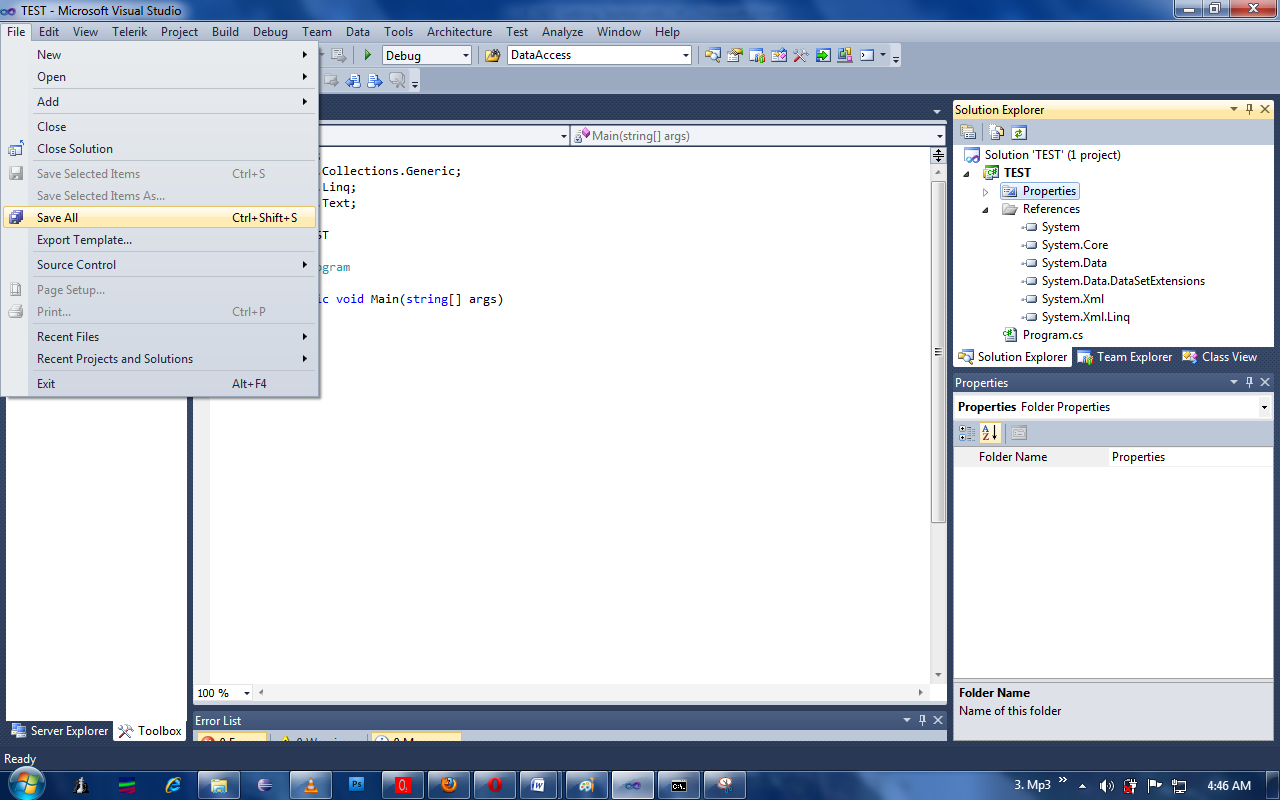This screenshot has width=1280, height=800.
Task: Open the Properties panel window position dropdown arrow
Action: coord(1234,383)
